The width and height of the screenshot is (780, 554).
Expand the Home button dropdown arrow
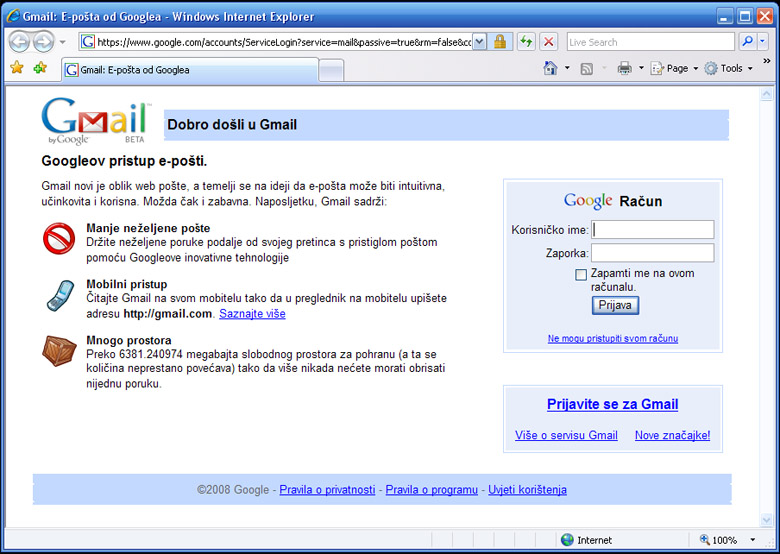click(x=567, y=68)
